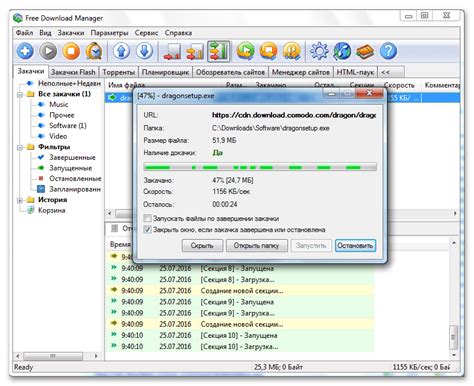
Task: Click the yellow pause all downloads icon
Action: 292,52
